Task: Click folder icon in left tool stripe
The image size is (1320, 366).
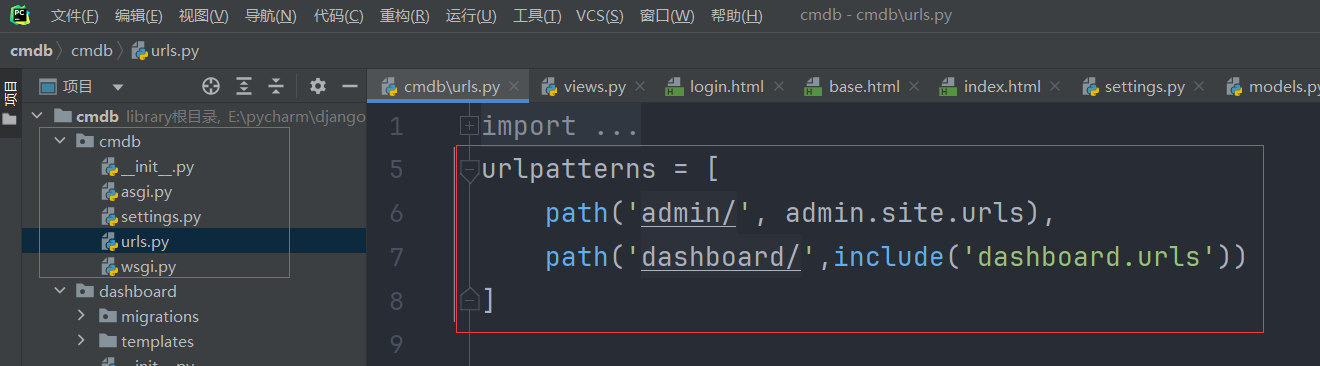Action: pyautogui.click(x=10, y=120)
